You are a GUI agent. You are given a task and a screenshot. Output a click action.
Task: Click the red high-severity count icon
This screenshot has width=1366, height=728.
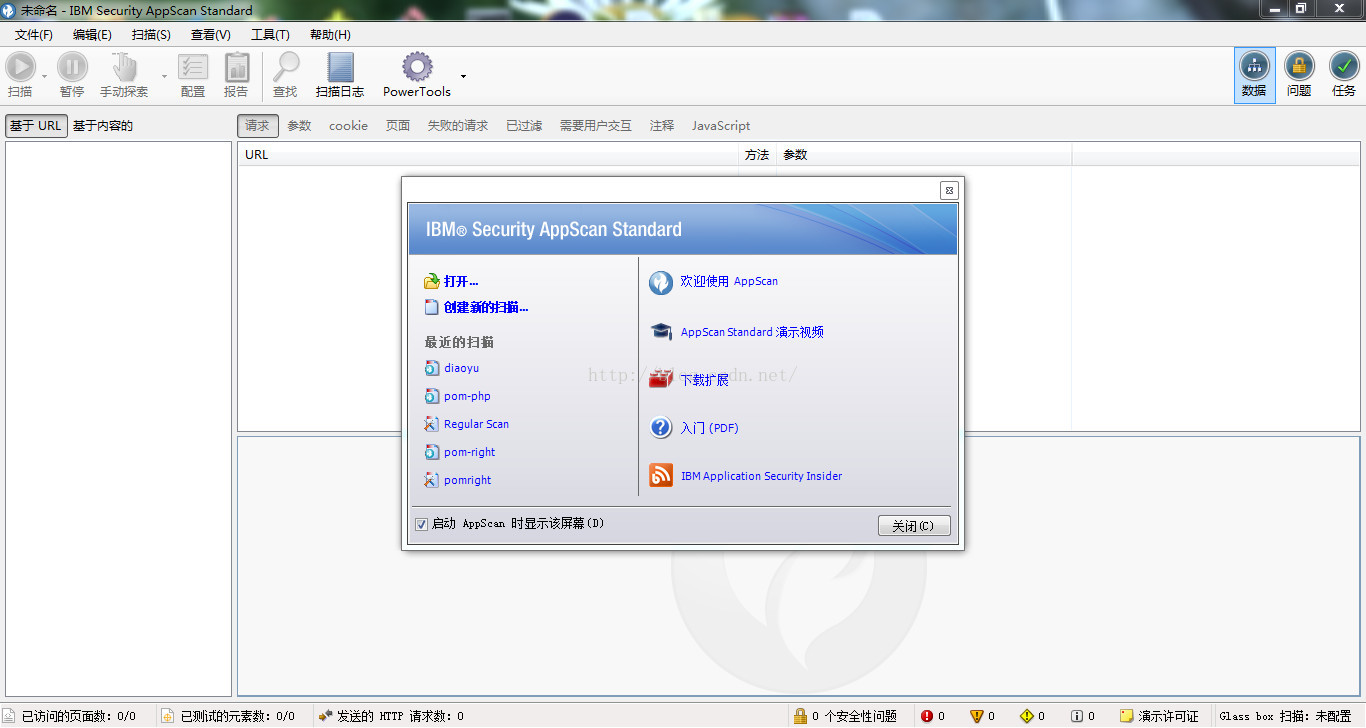(927, 716)
